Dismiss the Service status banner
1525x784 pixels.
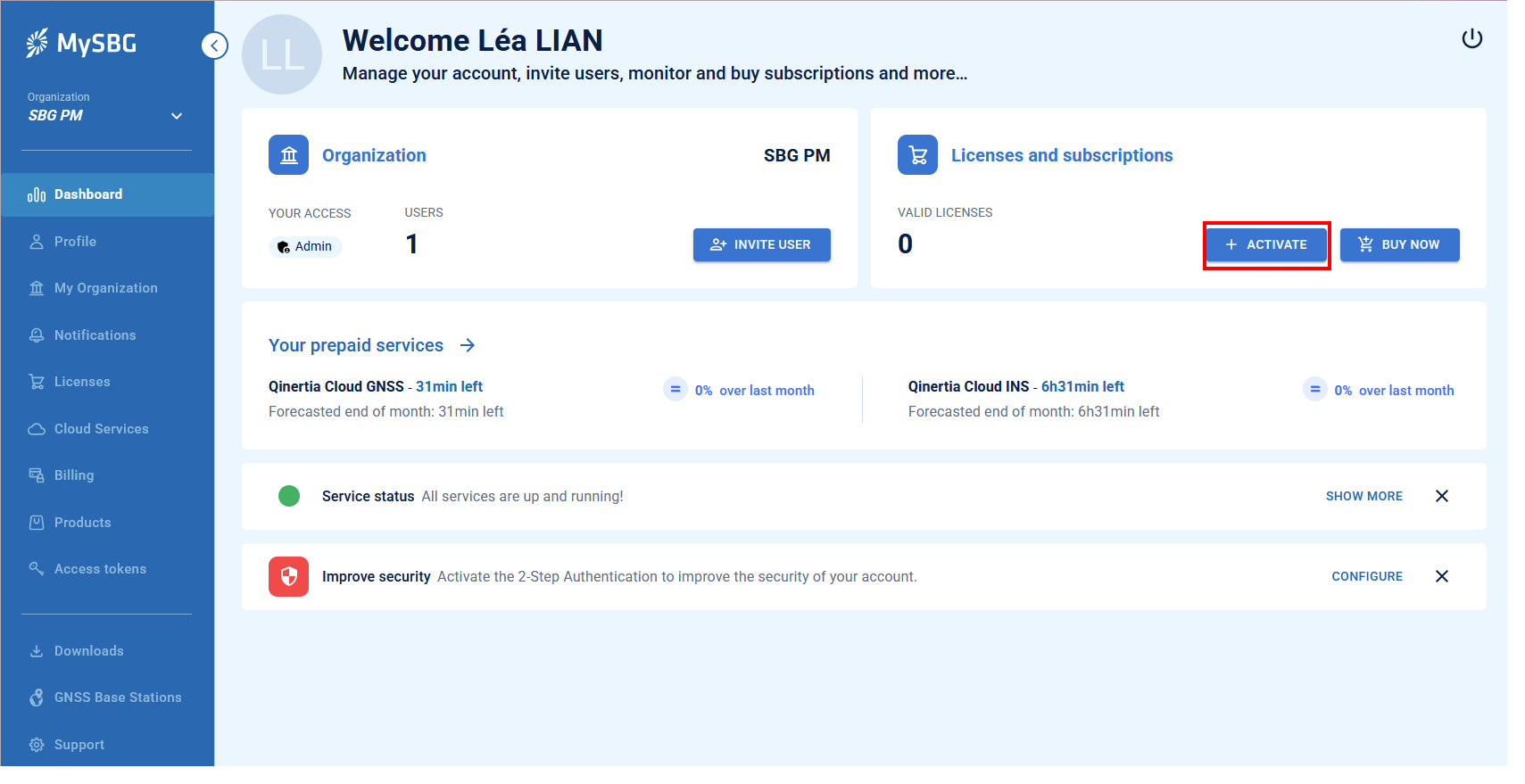pyautogui.click(x=1442, y=496)
